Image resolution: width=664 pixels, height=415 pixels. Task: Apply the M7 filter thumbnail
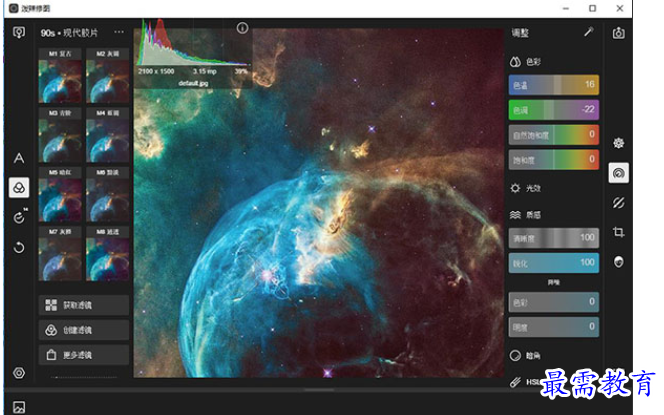[60, 254]
